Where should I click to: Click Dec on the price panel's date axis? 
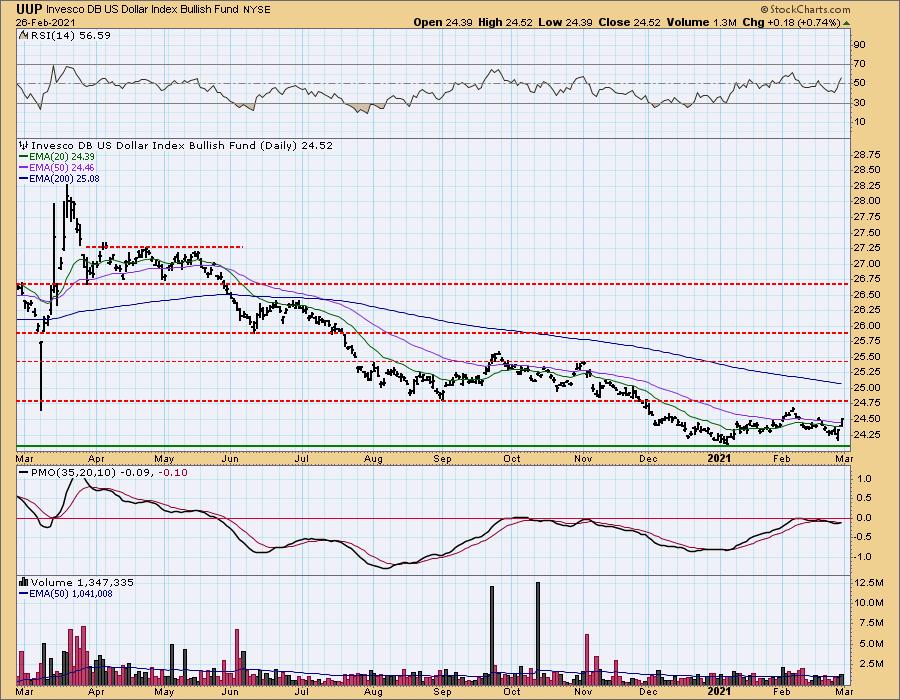coord(648,459)
